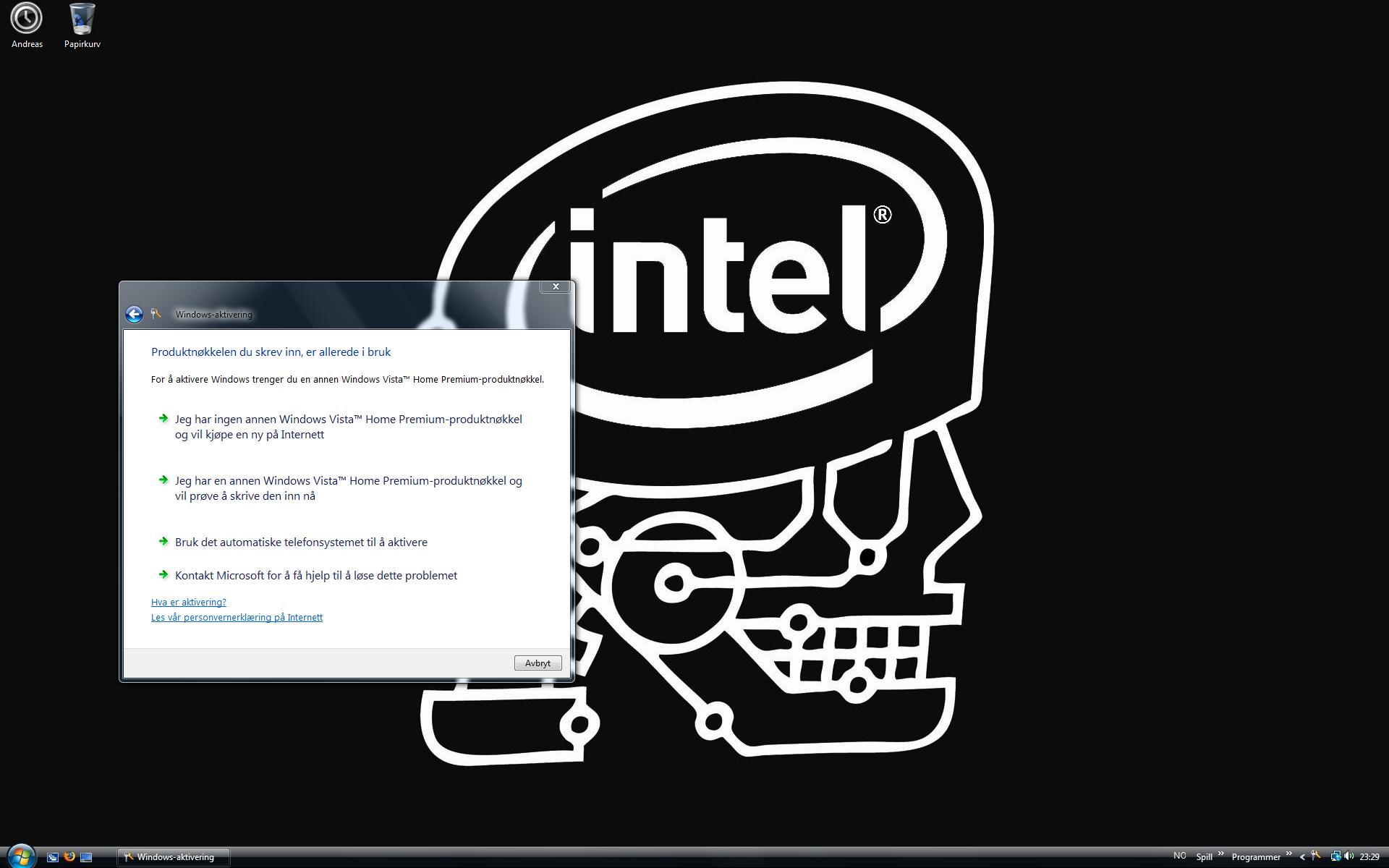Click text For å aktivere Windows trenger
The height and width of the screenshot is (868, 1389).
(x=347, y=379)
